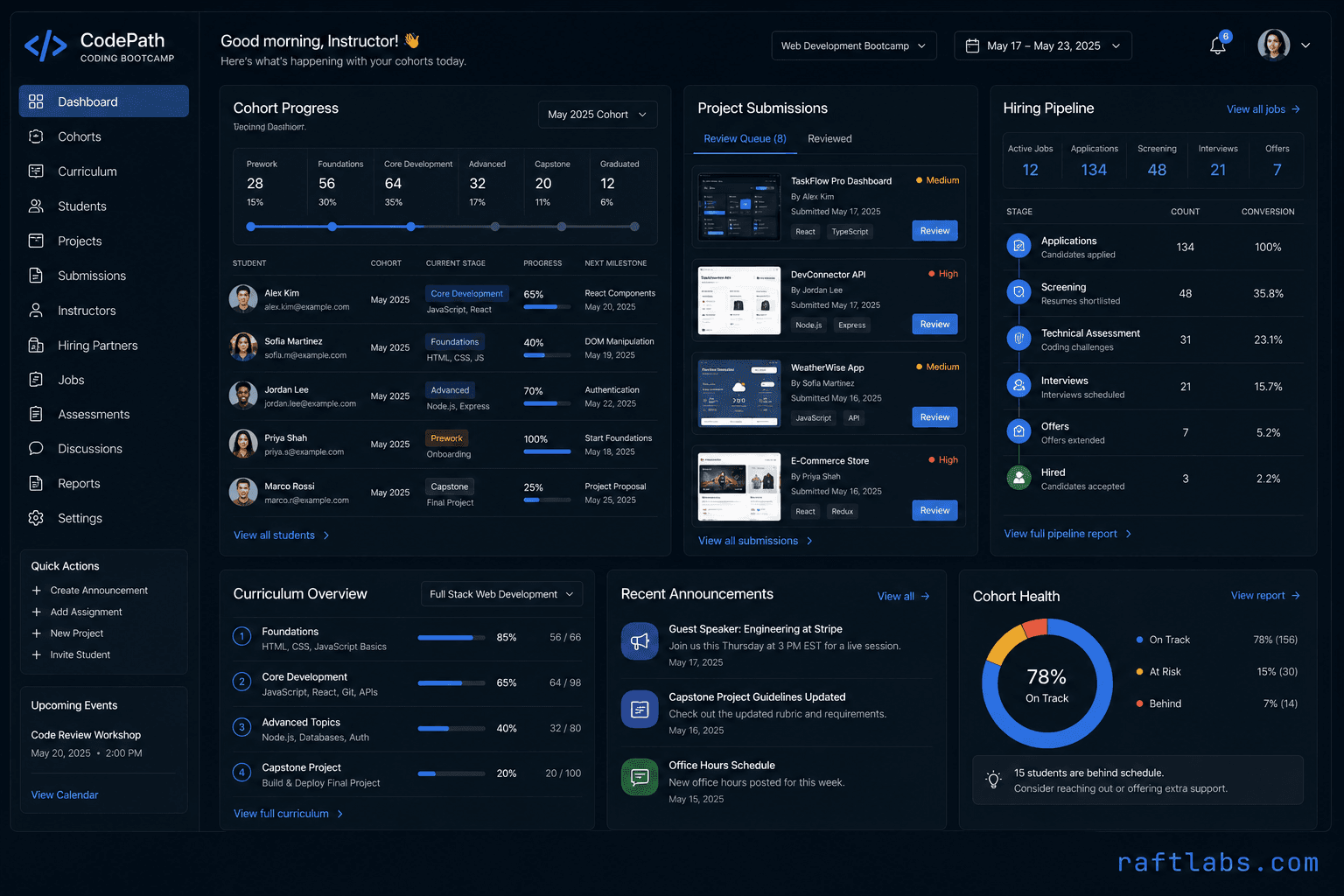The width and height of the screenshot is (1344, 896).
Task: Click Invite Student quick action
Action: pos(71,654)
